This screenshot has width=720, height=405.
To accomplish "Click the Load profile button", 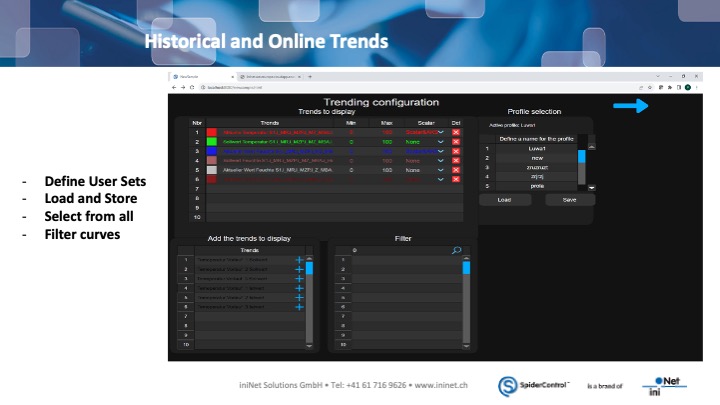I will pos(504,199).
